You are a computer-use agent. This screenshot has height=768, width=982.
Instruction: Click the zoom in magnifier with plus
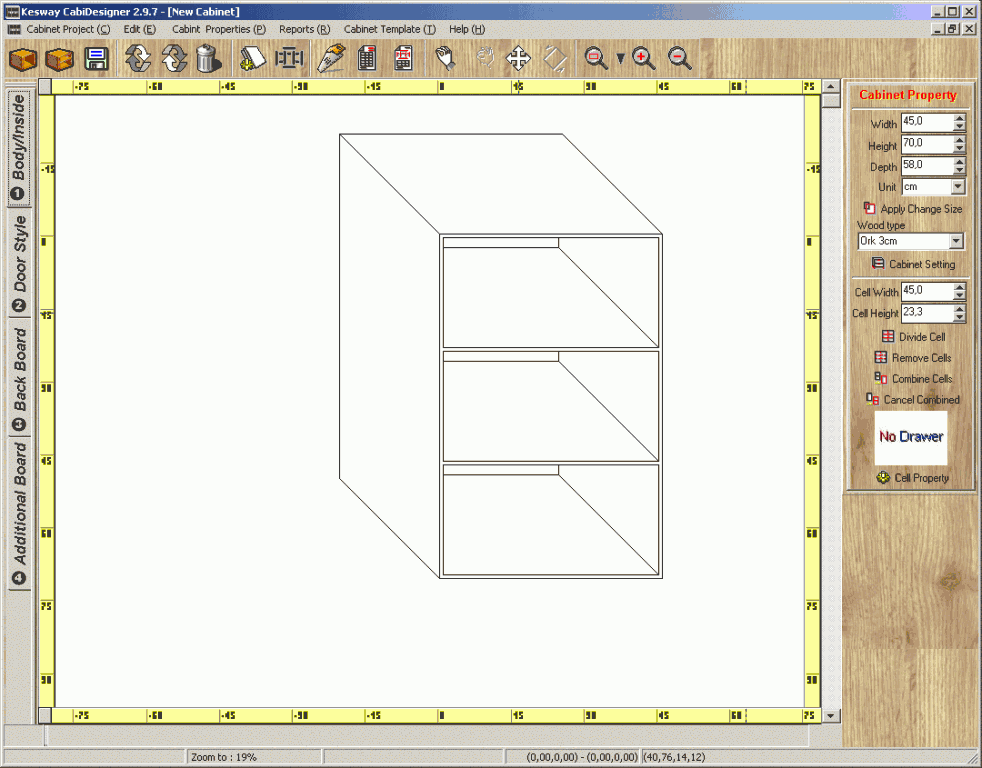(x=644, y=58)
